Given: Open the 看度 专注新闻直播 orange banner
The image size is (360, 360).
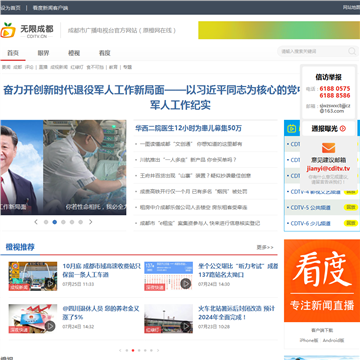Looking at the screenshot, I should [322, 280].
